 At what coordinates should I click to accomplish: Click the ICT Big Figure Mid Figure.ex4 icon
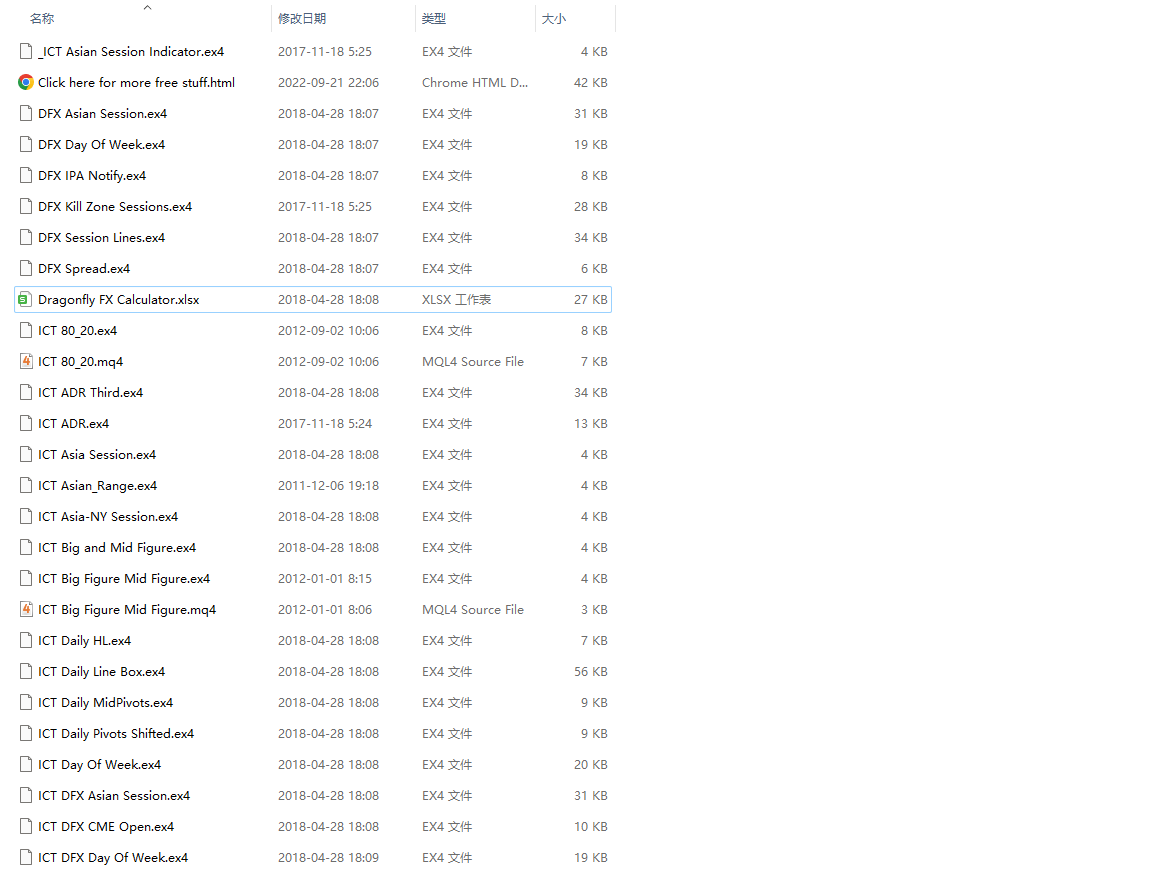(x=26, y=579)
